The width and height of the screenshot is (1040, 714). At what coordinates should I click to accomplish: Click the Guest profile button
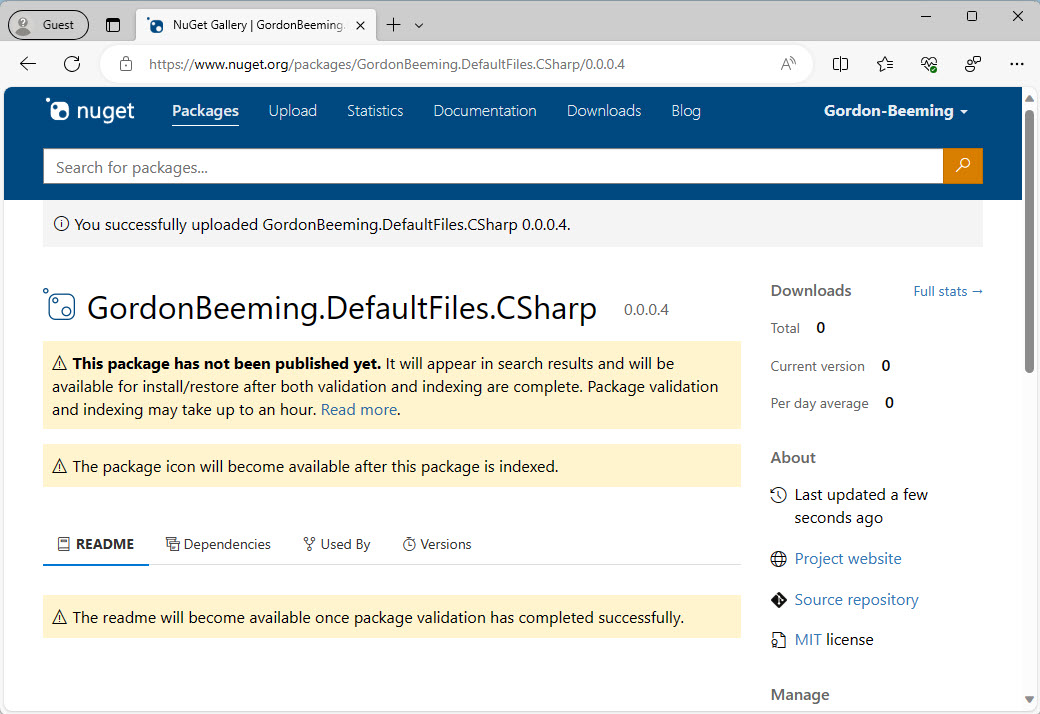click(48, 25)
